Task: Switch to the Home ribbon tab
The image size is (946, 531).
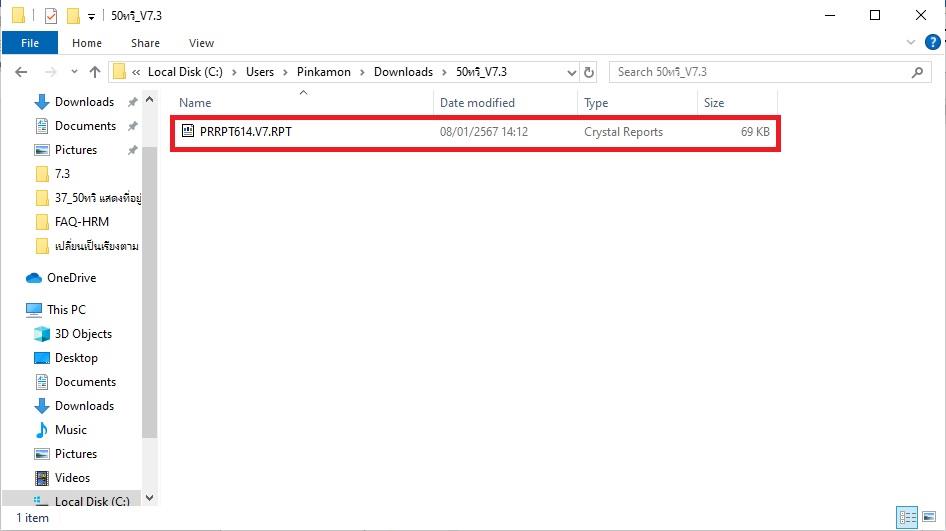Action: 87,43
